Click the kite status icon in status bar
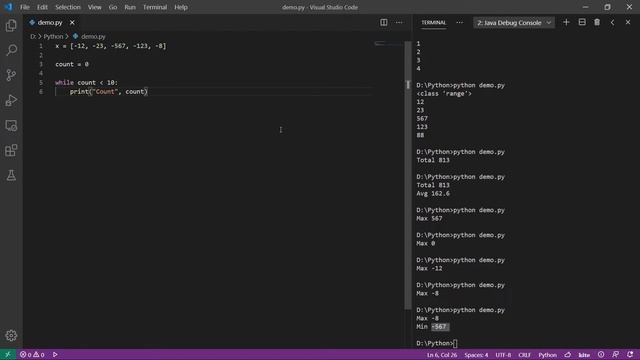Image resolution: width=640 pixels, height=360 pixels. [x=584, y=355]
